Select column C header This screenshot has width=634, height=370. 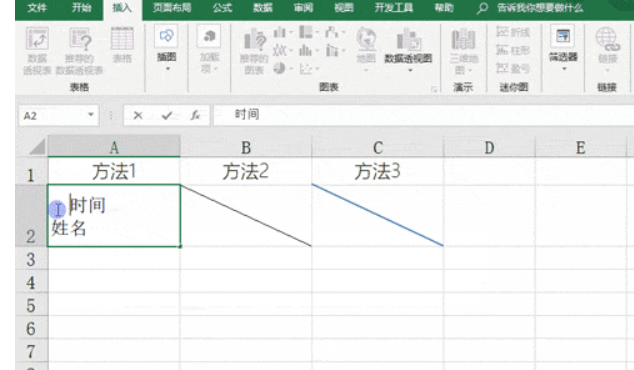[x=378, y=146]
